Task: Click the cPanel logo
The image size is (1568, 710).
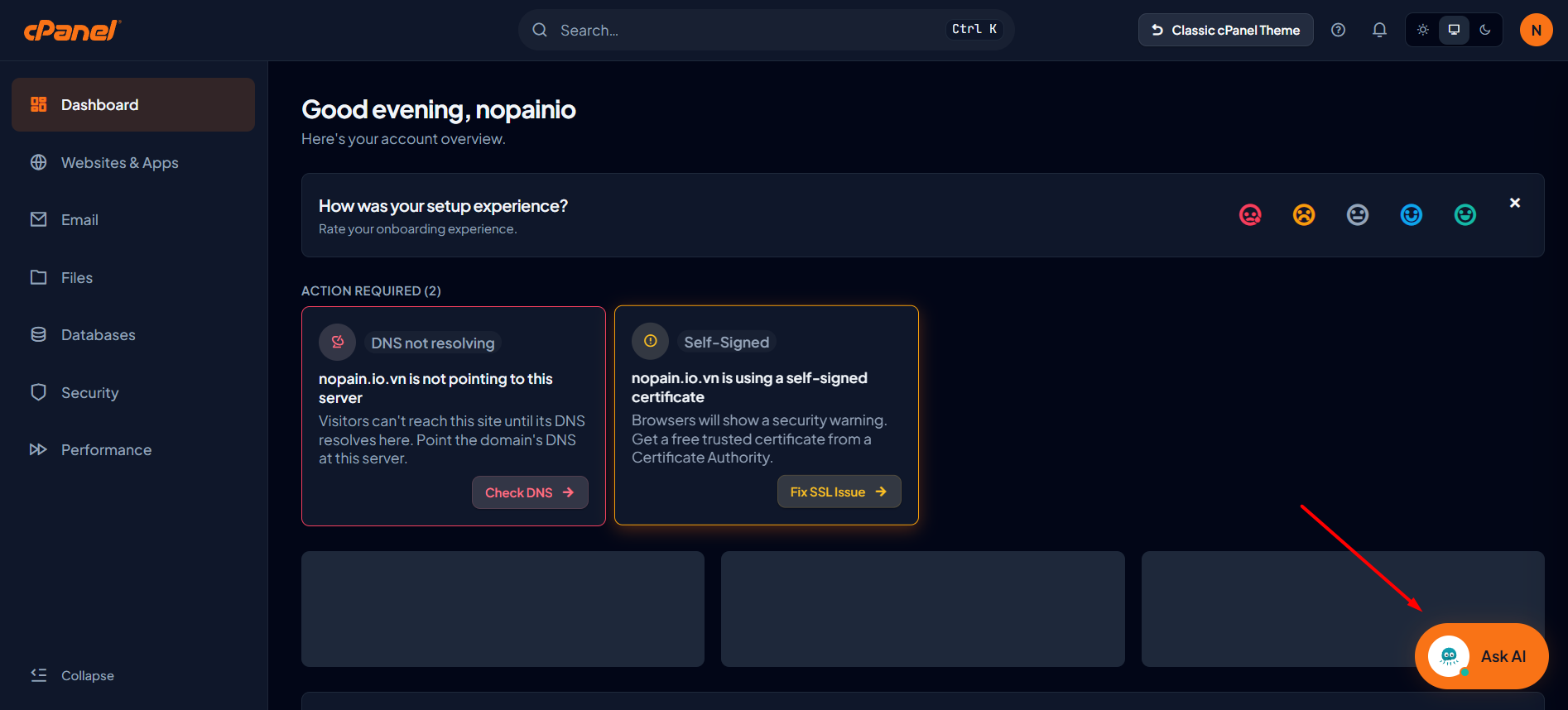Action: [72, 31]
